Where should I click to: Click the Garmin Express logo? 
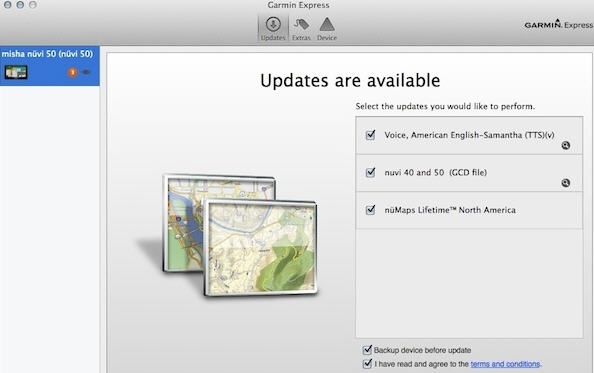559,24
